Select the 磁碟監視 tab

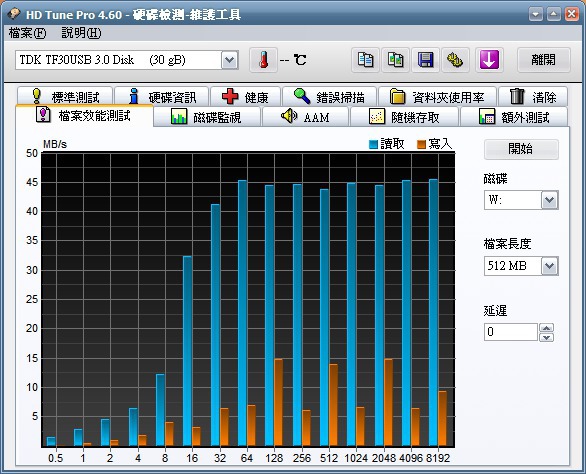point(207,117)
